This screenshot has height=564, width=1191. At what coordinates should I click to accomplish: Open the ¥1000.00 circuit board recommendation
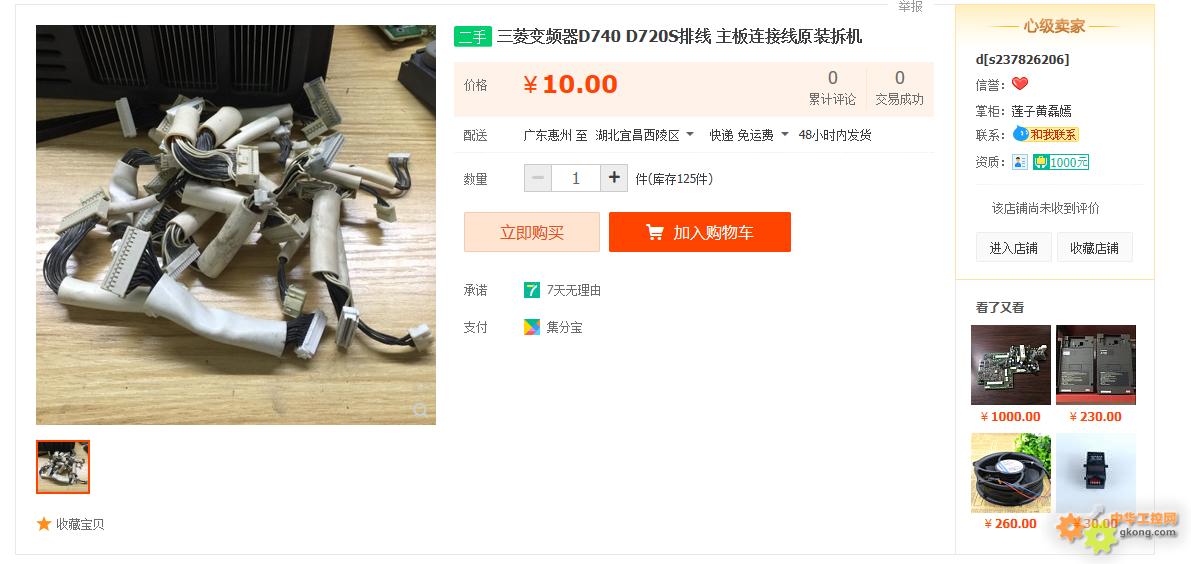[1011, 365]
